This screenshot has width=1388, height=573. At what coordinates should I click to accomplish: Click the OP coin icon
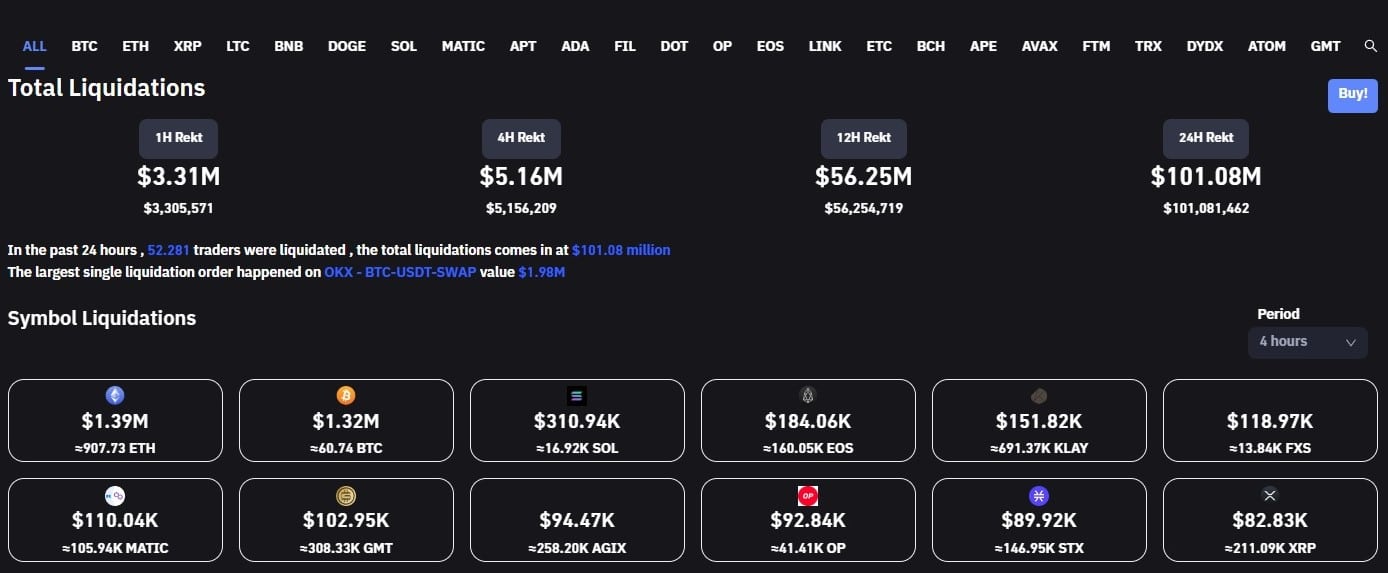click(808, 495)
